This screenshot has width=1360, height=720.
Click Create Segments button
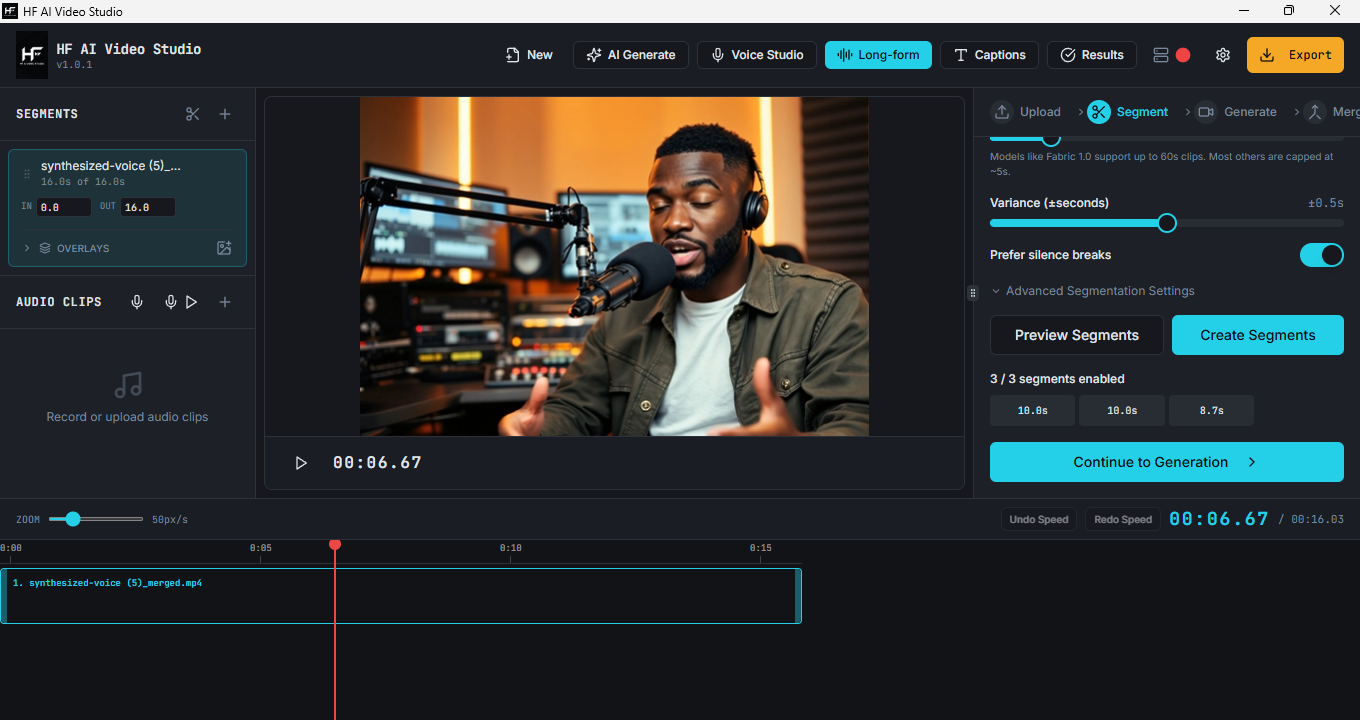(x=1258, y=335)
